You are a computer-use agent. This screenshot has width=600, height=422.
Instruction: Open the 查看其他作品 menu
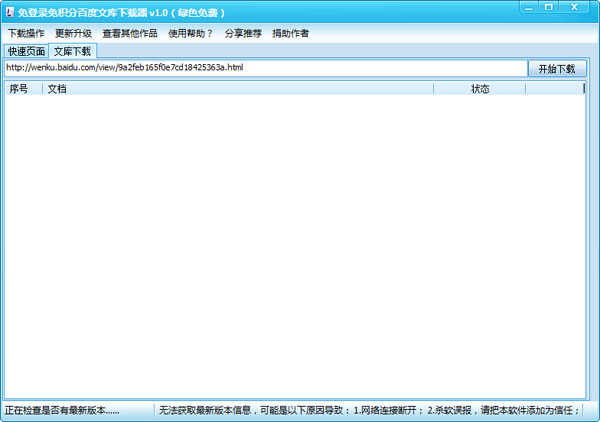[x=130, y=33]
